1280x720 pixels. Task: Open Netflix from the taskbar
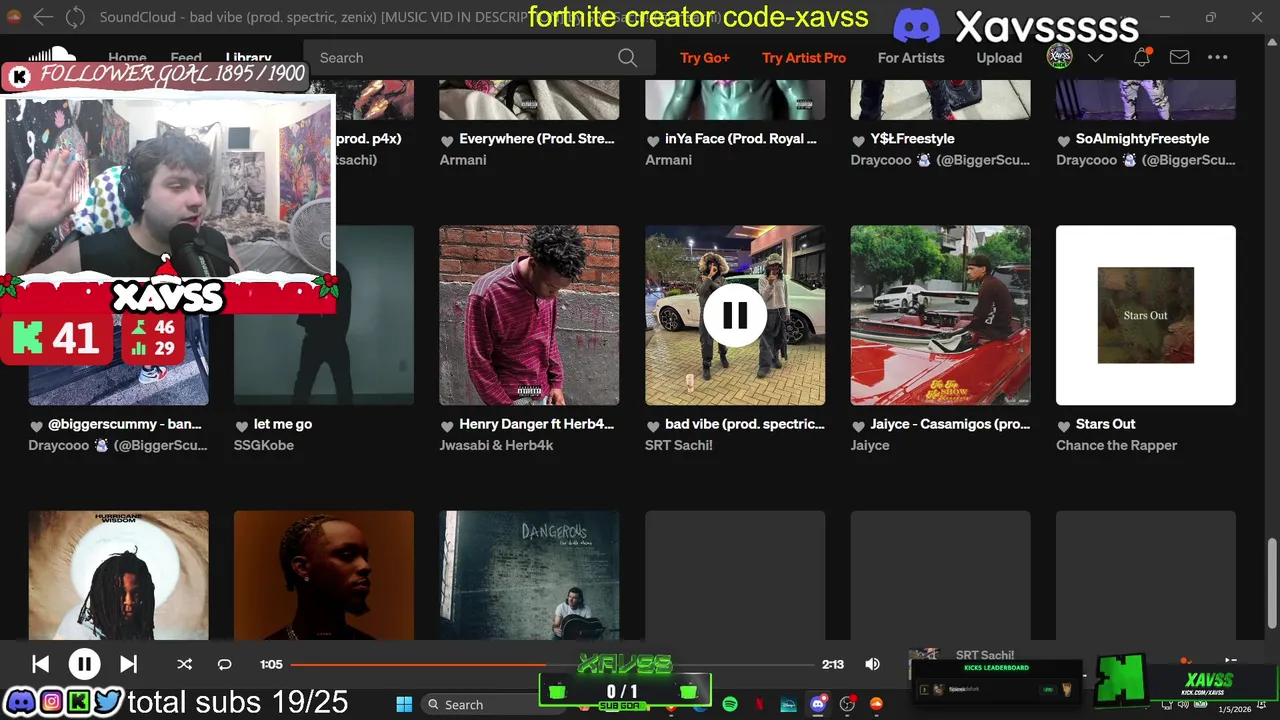[x=759, y=704]
